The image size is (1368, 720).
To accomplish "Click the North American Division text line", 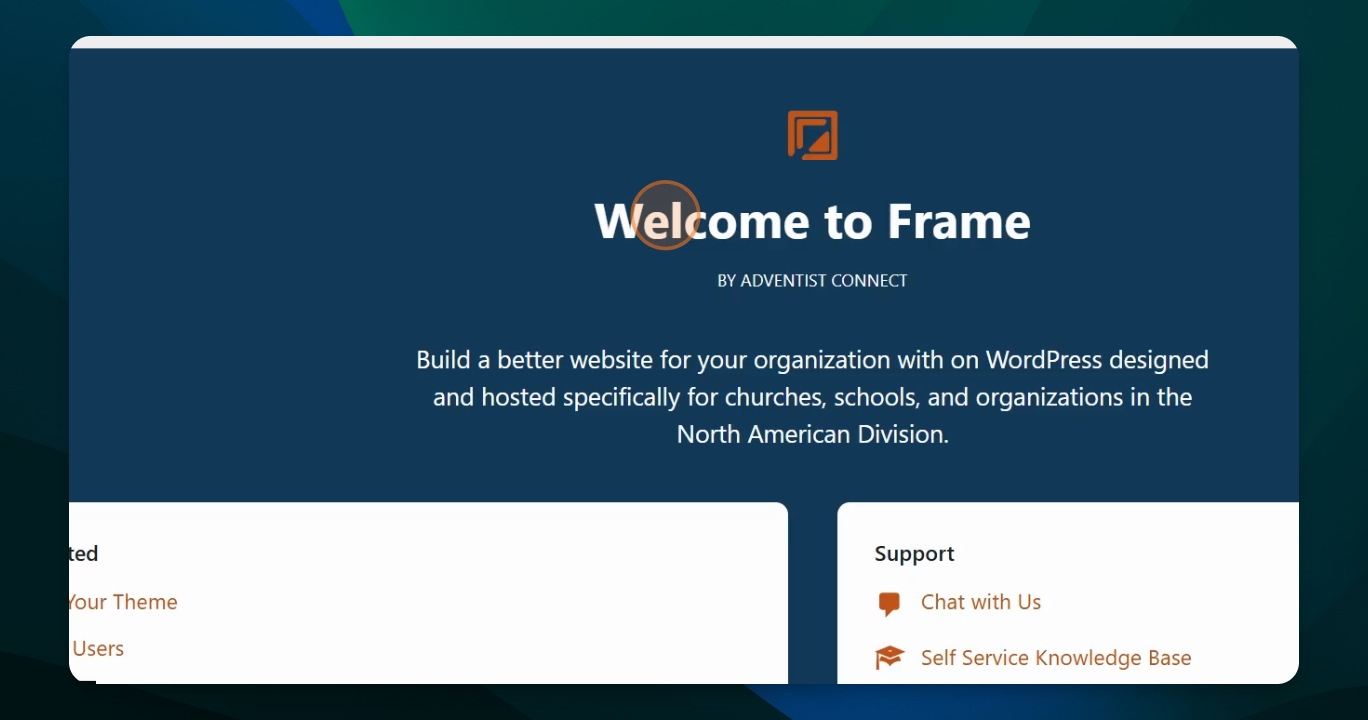I will pyautogui.click(x=812, y=434).
